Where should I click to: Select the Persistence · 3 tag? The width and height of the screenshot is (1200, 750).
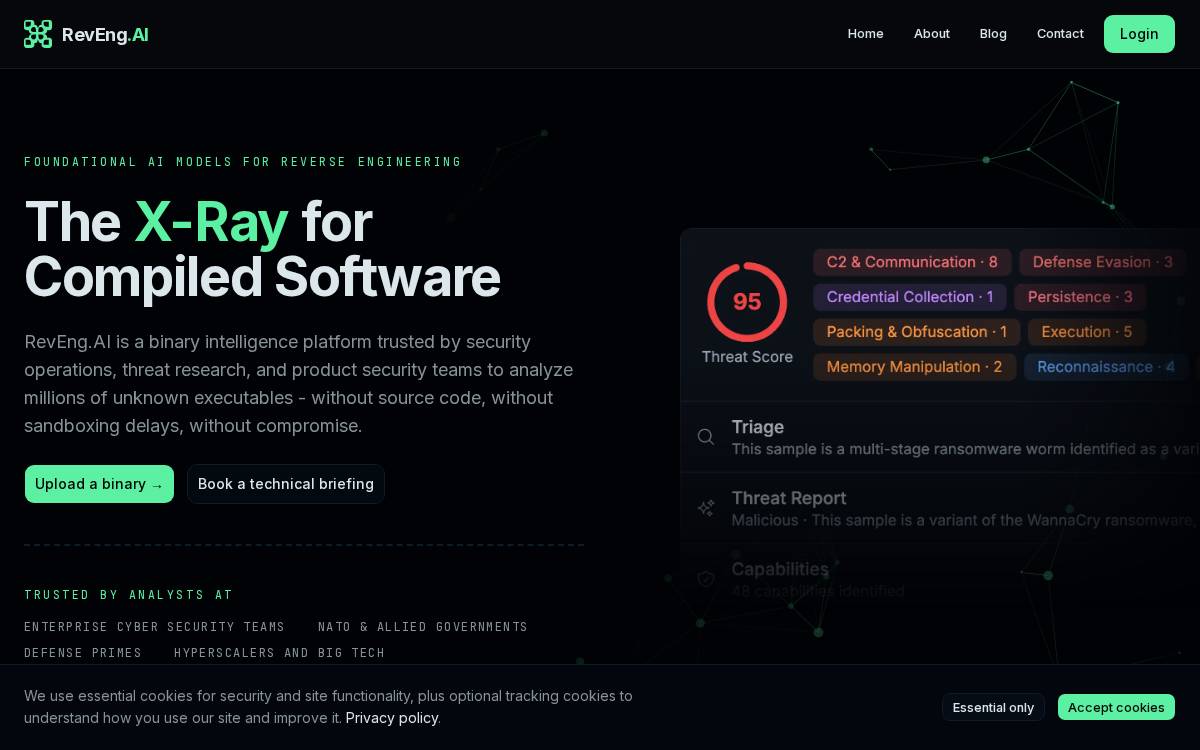click(x=1080, y=297)
